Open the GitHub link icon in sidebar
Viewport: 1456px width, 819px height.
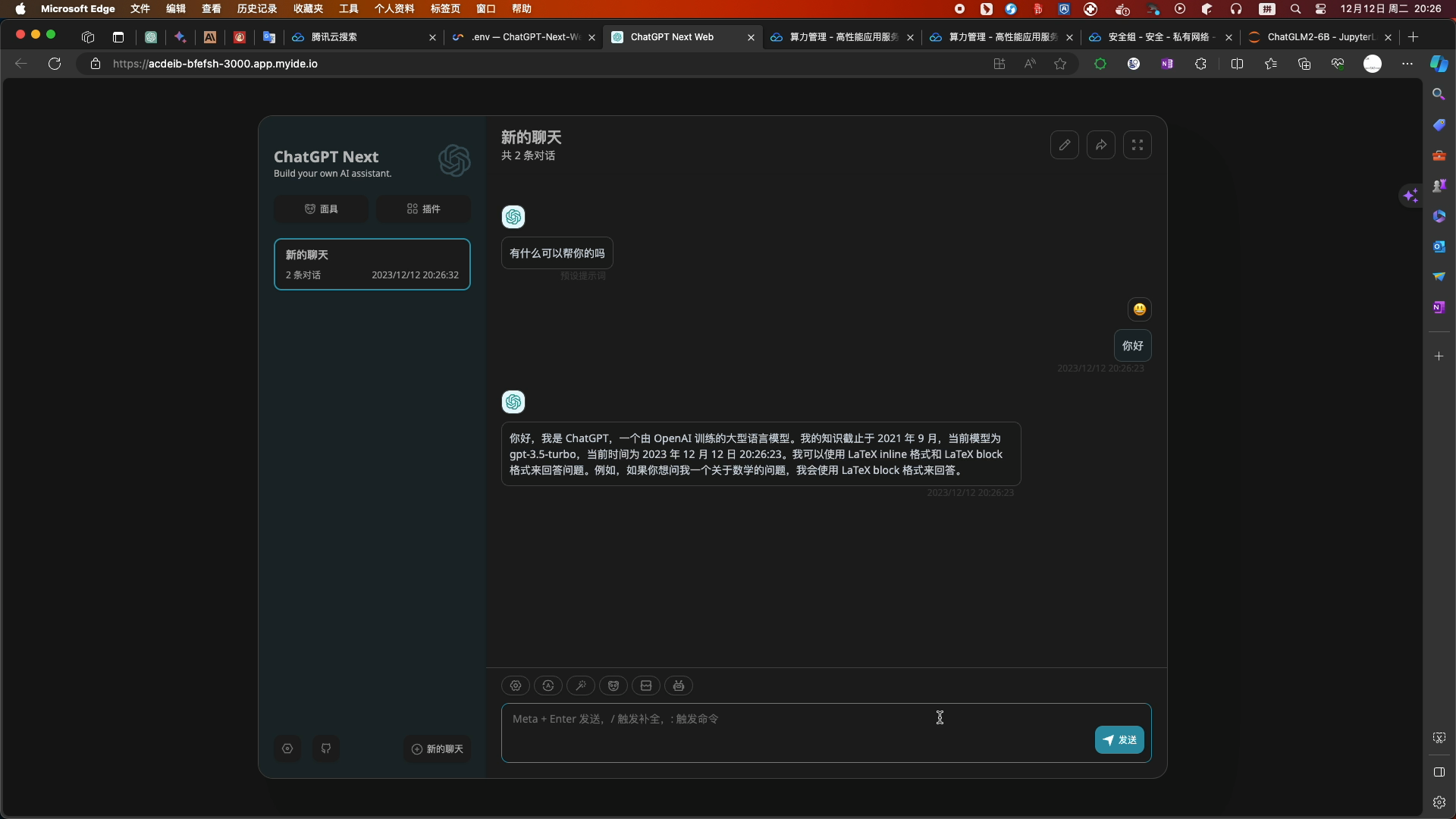tap(326, 748)
